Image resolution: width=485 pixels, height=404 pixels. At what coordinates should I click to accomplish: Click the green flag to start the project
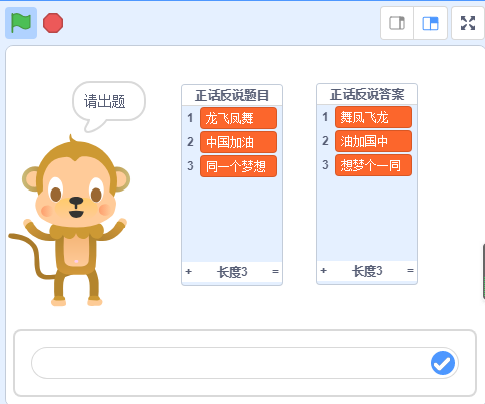coord(21,23)
